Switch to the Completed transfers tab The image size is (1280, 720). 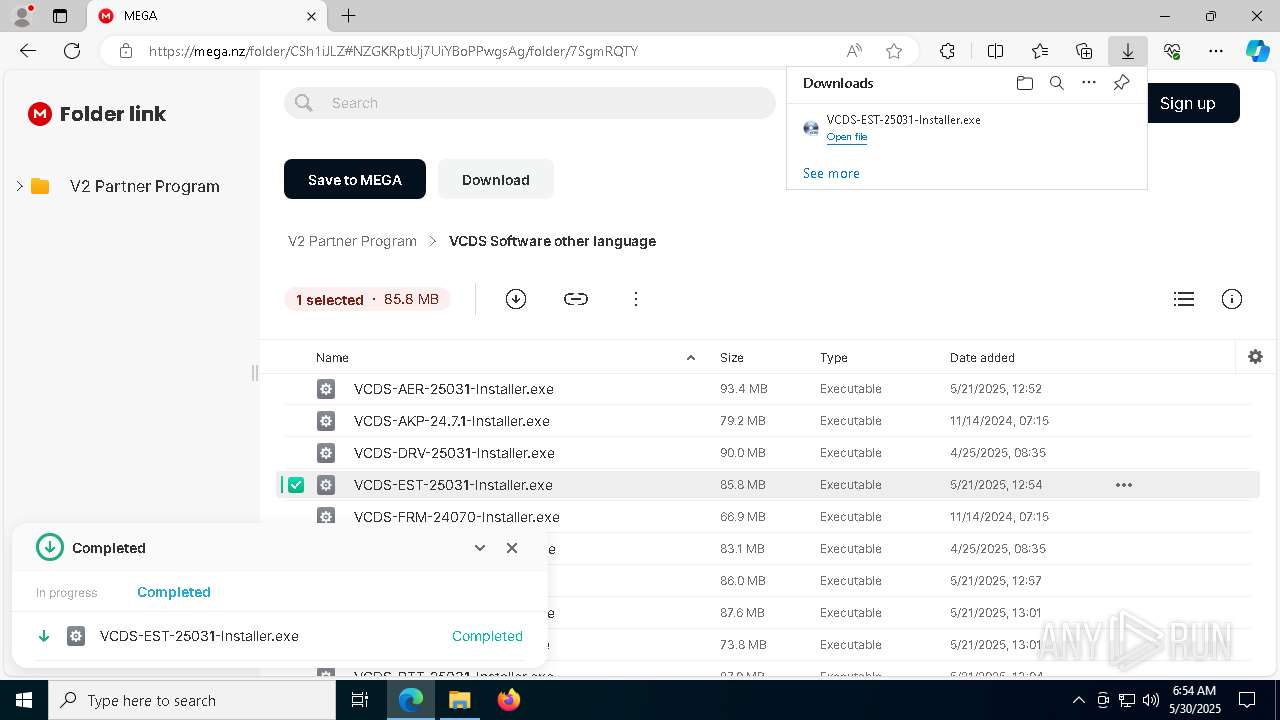[x=174, y=592]
